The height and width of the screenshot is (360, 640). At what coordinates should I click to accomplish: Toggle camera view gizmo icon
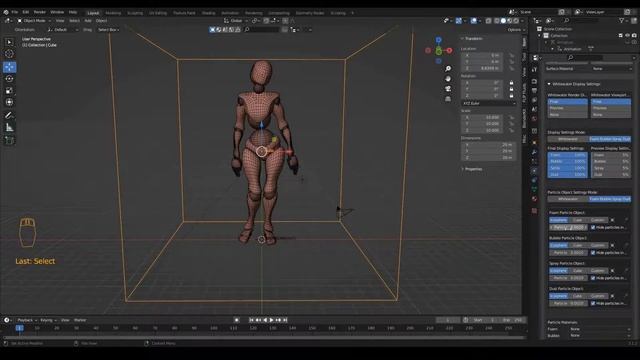tap(448, 89)
